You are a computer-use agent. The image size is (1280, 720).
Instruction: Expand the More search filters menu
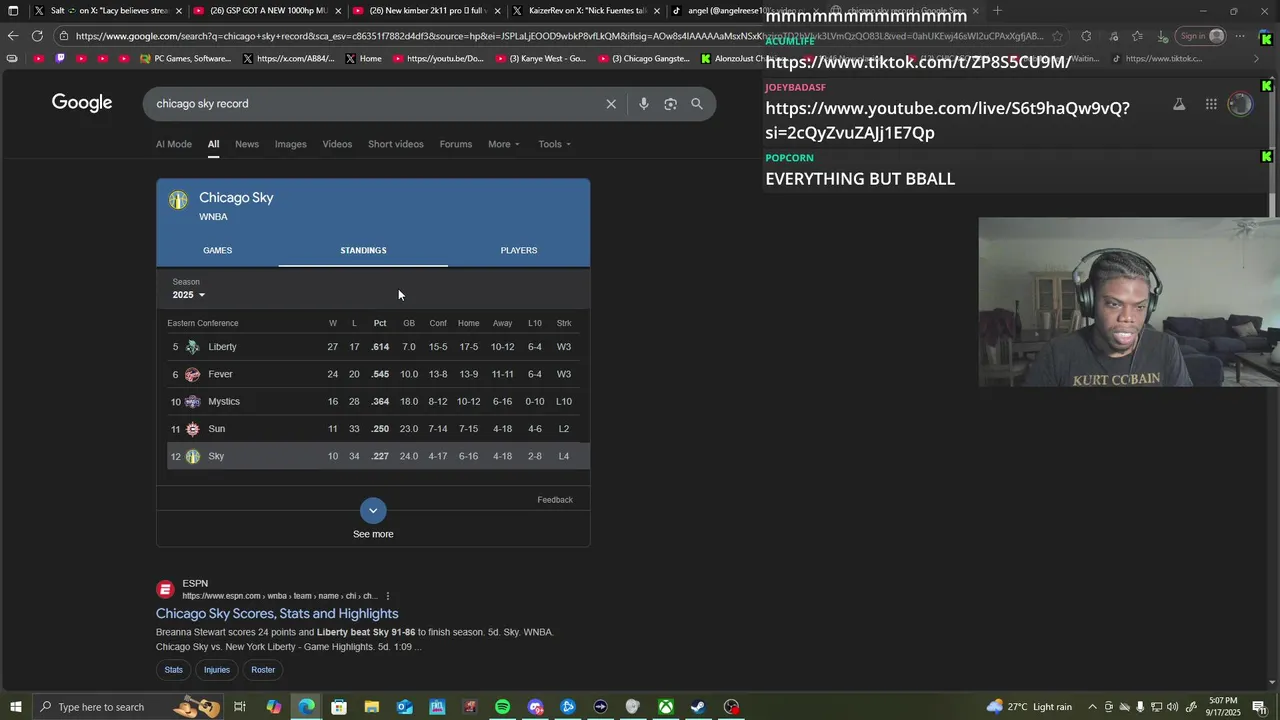point(503,144)
